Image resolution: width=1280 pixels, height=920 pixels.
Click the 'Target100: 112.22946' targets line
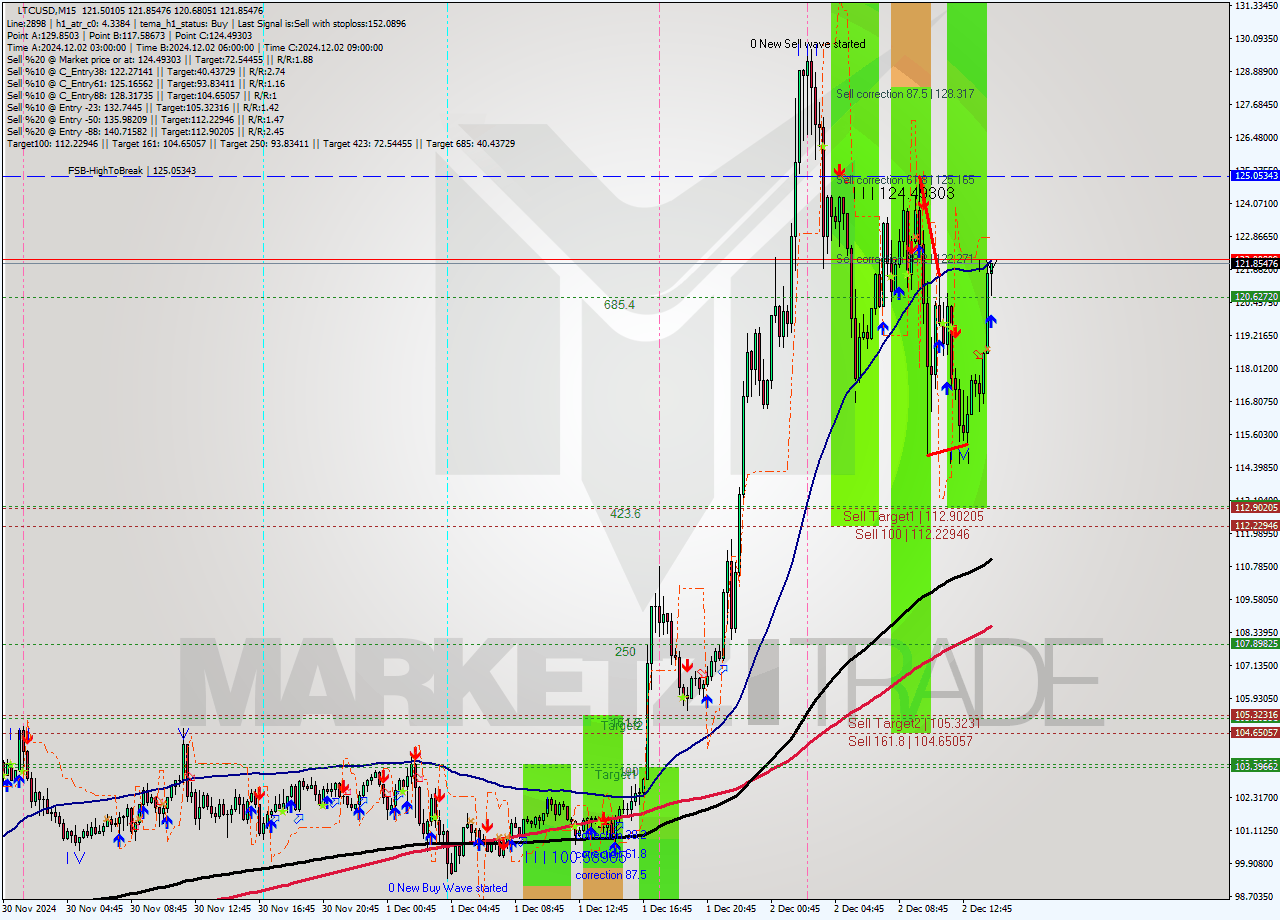click(260, 143)
